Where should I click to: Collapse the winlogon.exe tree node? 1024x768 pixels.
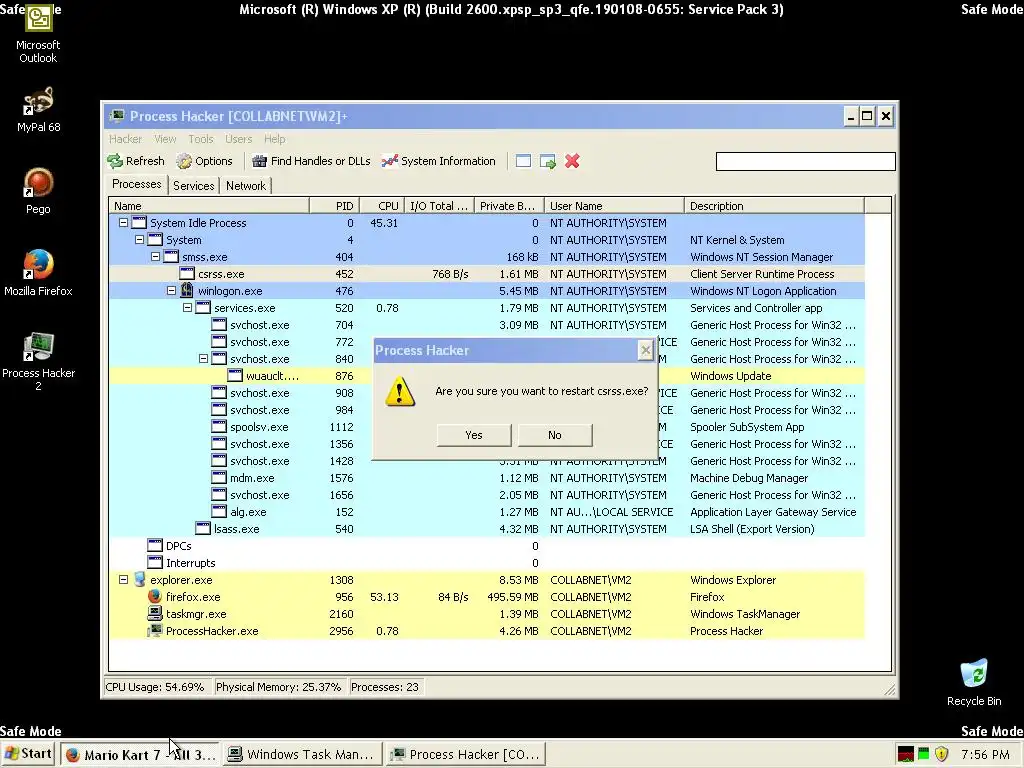click(x=171, y=291)
